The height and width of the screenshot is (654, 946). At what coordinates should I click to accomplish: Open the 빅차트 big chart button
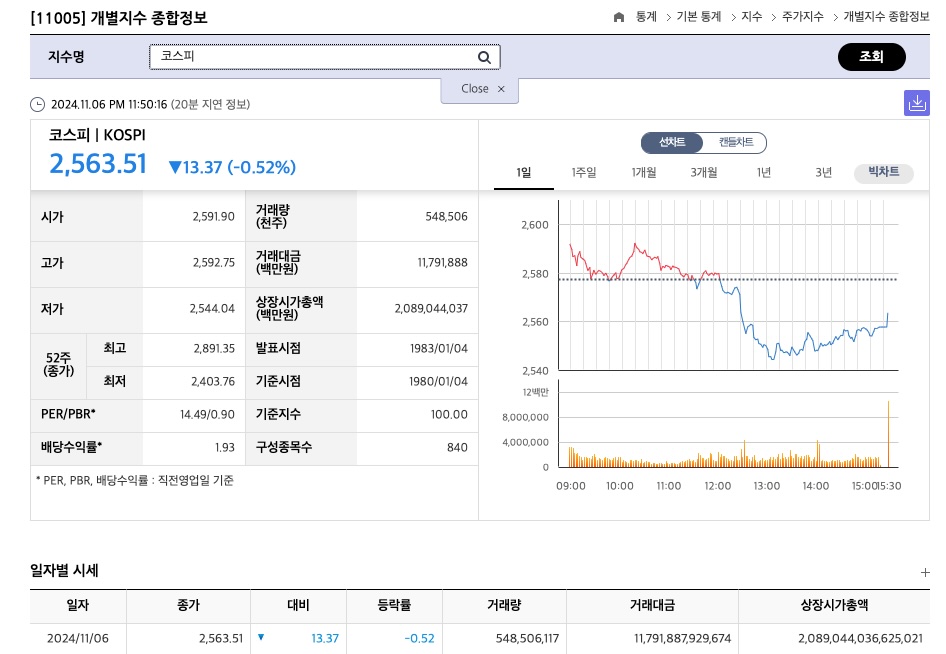883,173
